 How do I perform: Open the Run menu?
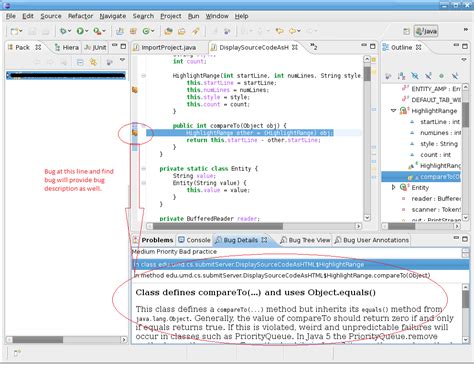[x=193, y=16]
